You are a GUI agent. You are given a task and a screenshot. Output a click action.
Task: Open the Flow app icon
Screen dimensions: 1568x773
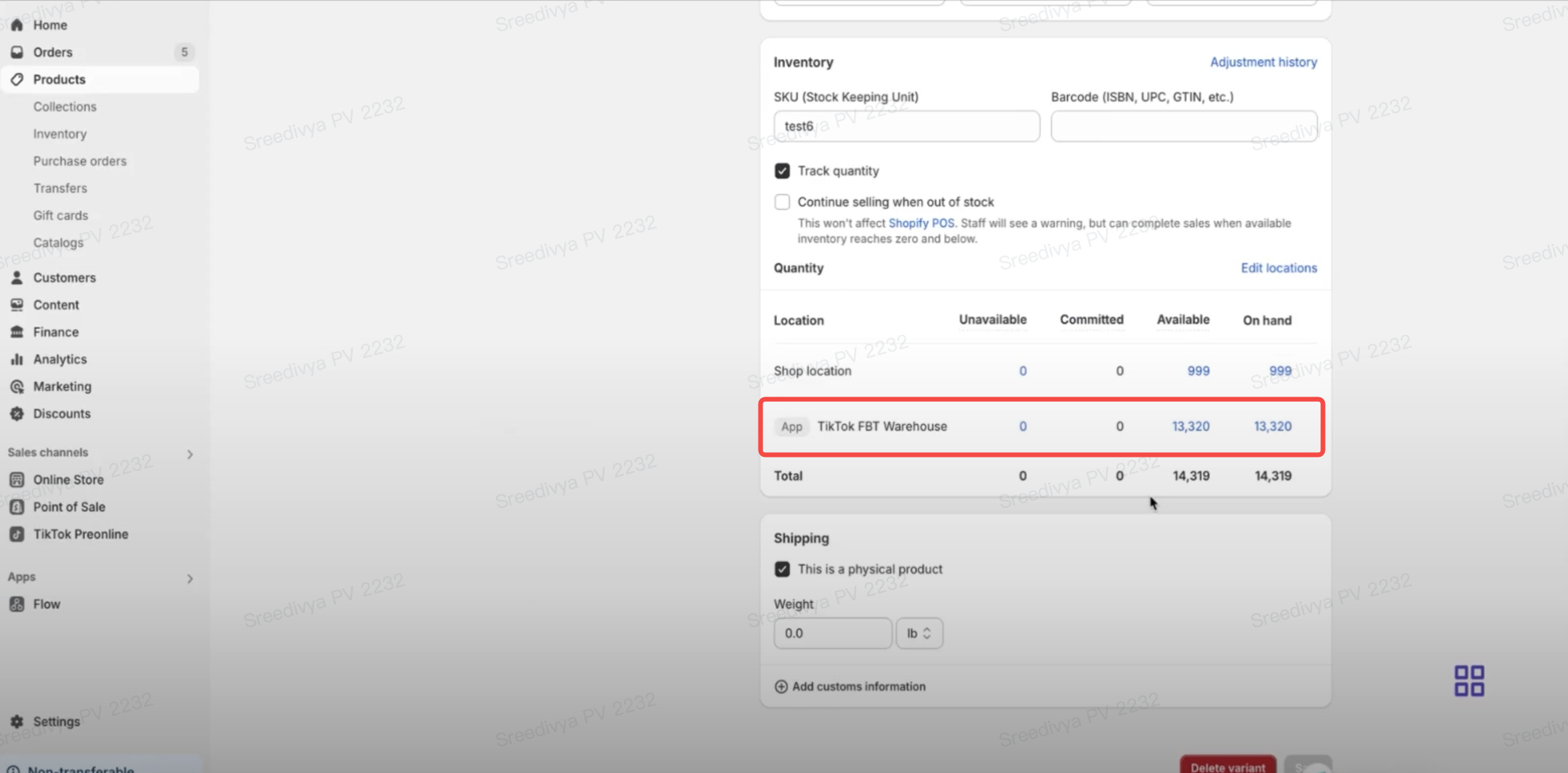17,604
